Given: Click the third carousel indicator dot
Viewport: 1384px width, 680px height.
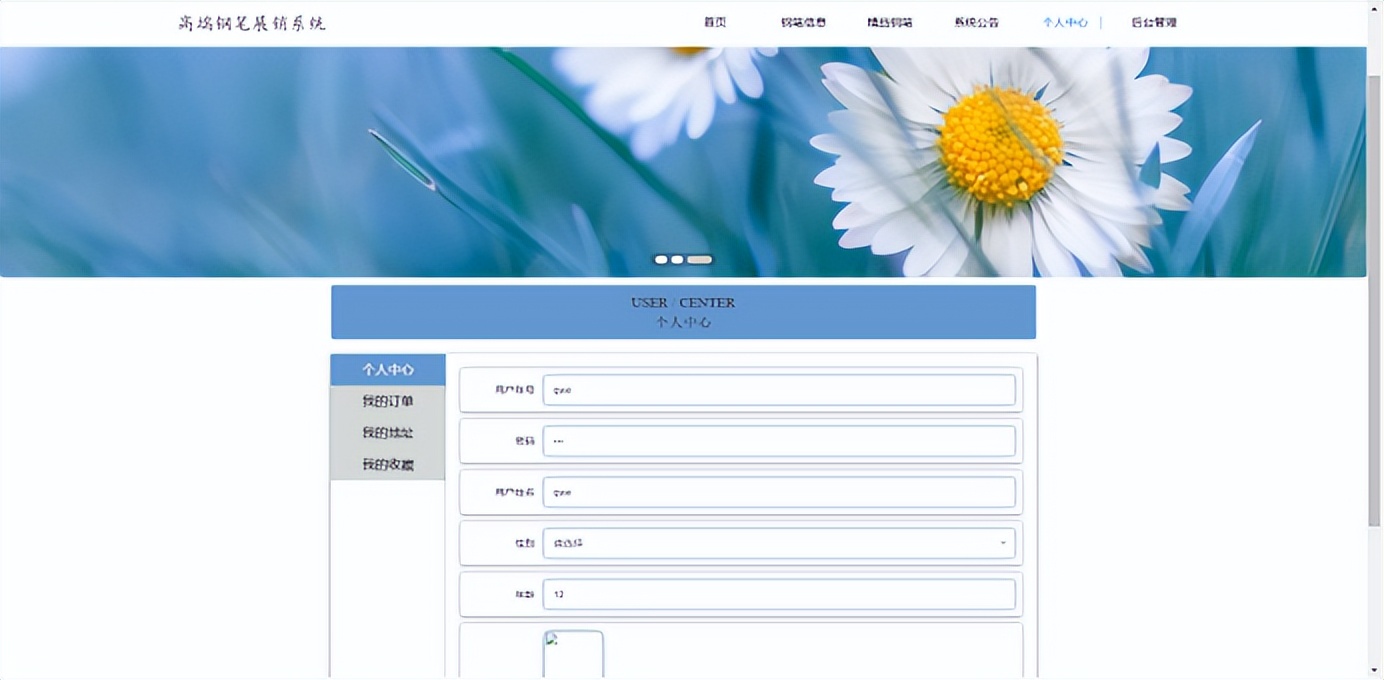Looking at the screenshot, I should (x=700, y=259).
